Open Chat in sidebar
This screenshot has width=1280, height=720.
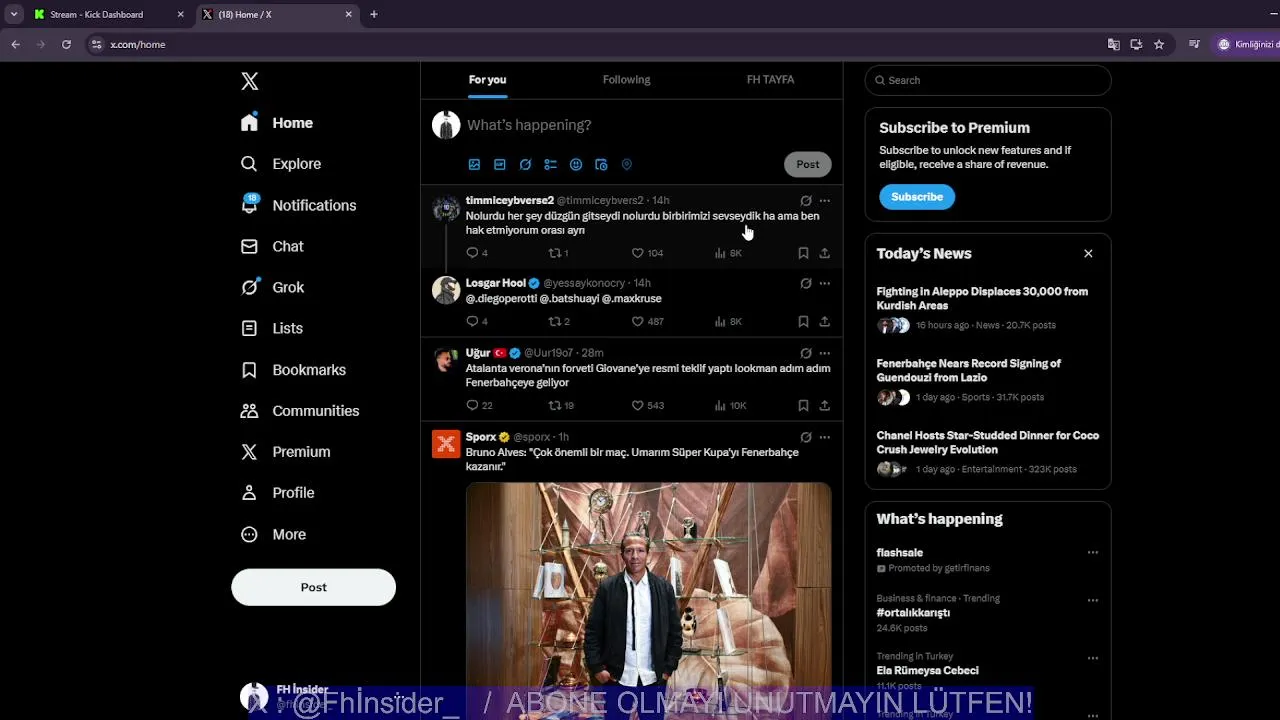[x=272, y=246]
